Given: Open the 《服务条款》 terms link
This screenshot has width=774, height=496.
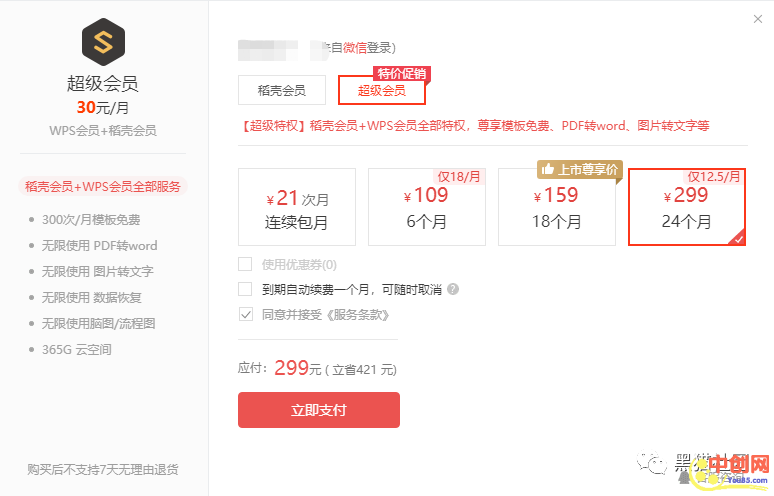Looking at the screenshot, I should [x=355, y=314].
